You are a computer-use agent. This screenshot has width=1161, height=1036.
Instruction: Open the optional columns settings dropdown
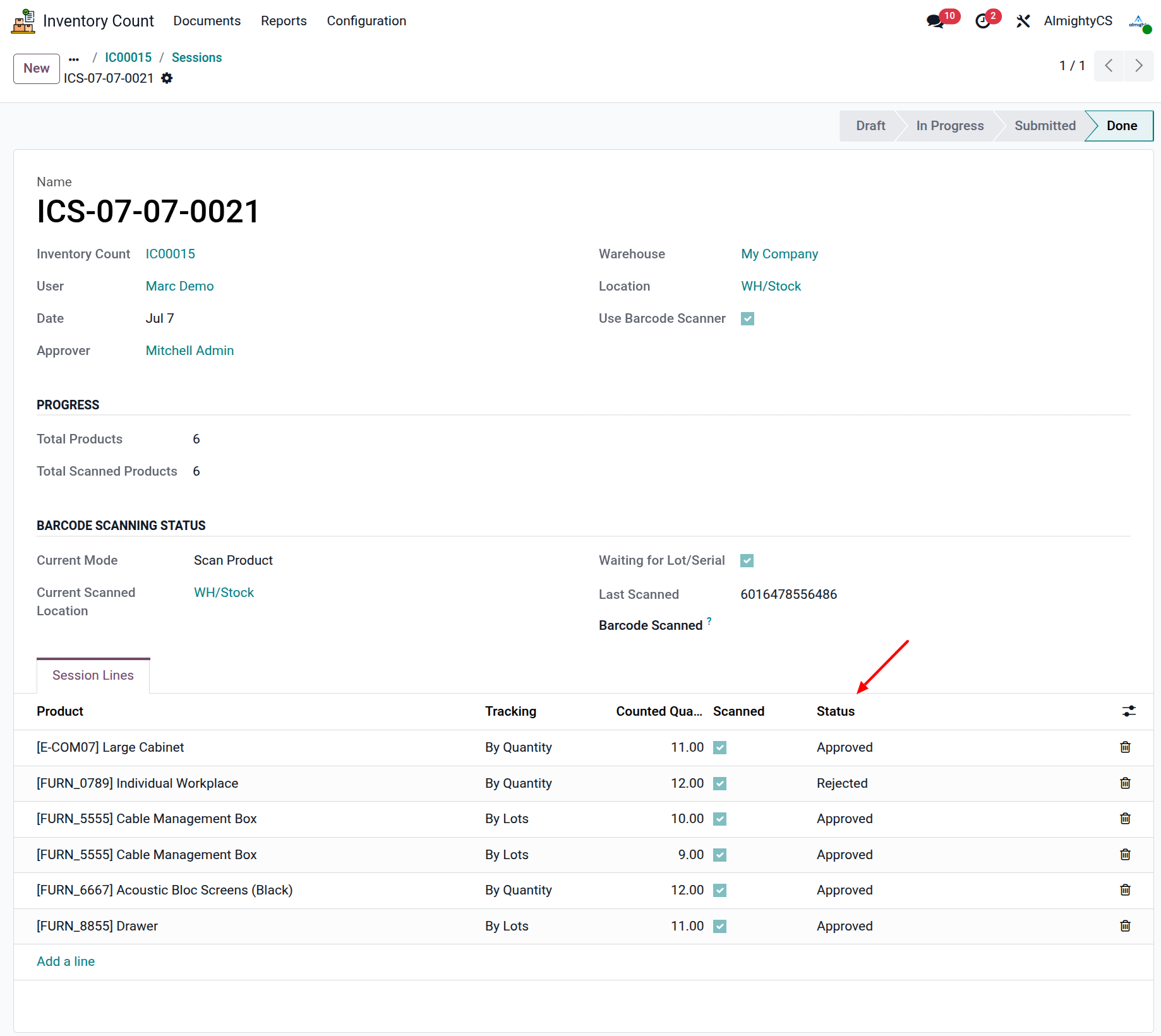point(1129,711)
